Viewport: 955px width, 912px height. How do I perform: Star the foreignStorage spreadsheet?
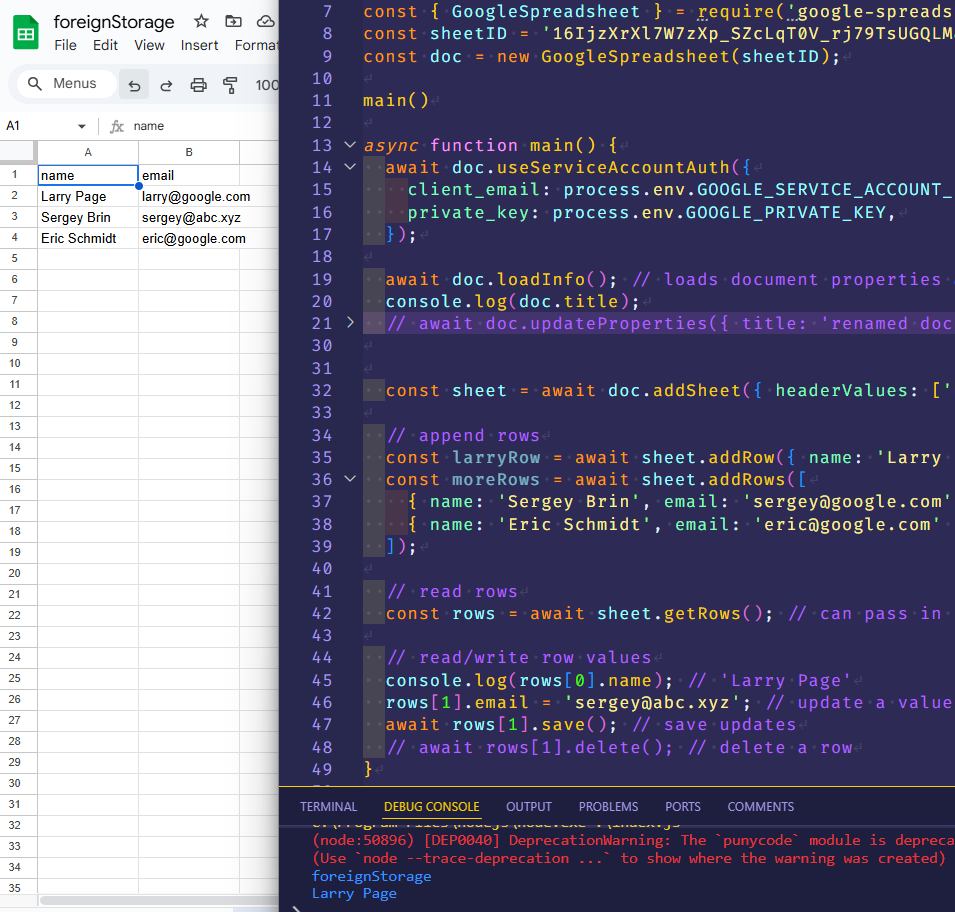pos(201,22)
